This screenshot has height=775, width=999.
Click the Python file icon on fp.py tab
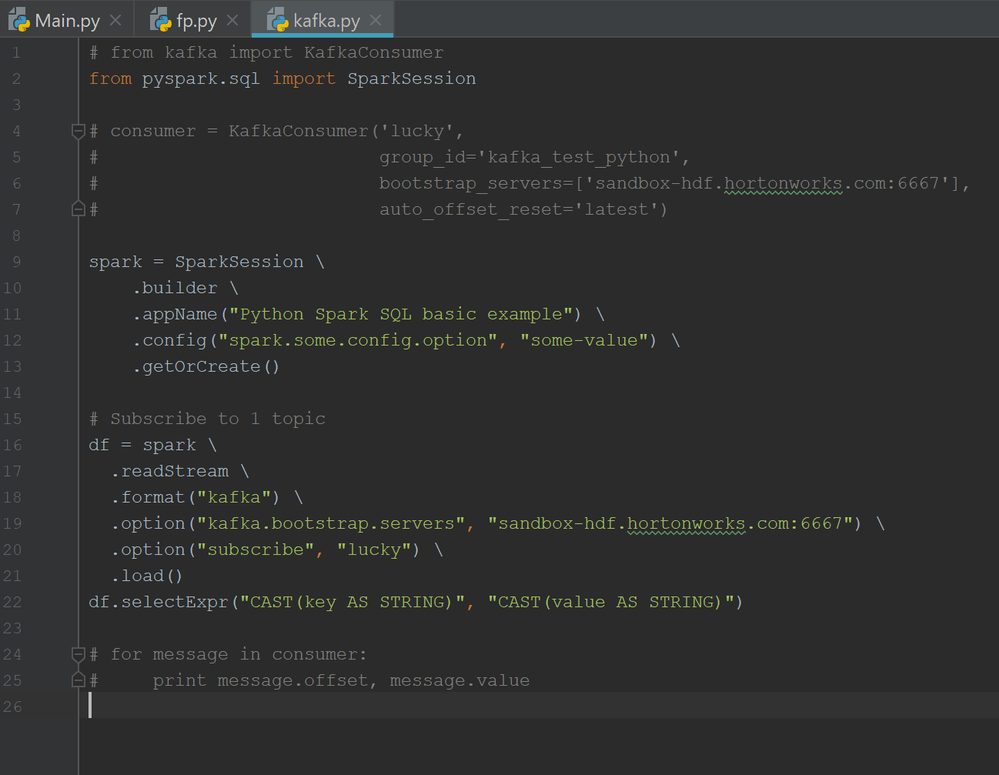(x=161, y=20)
